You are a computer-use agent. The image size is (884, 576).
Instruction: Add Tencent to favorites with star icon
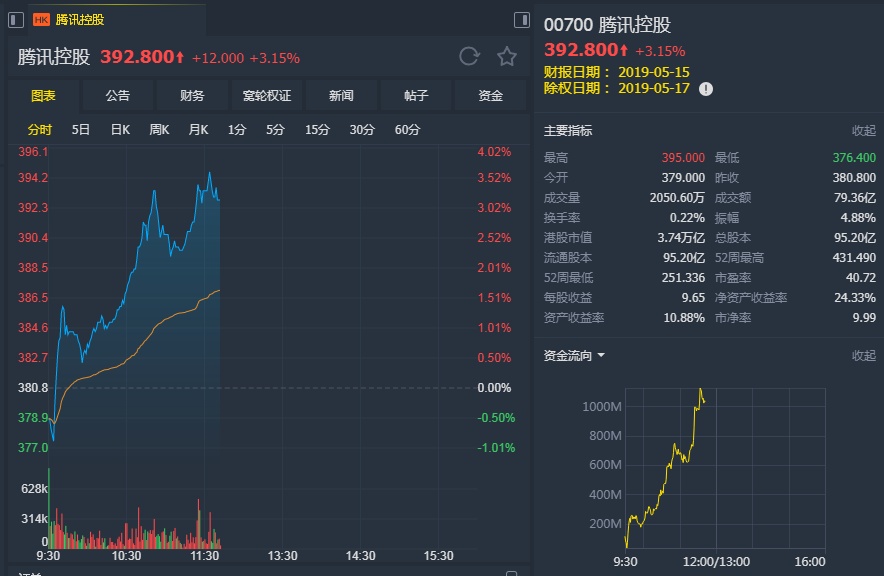(x=507, y=56)
